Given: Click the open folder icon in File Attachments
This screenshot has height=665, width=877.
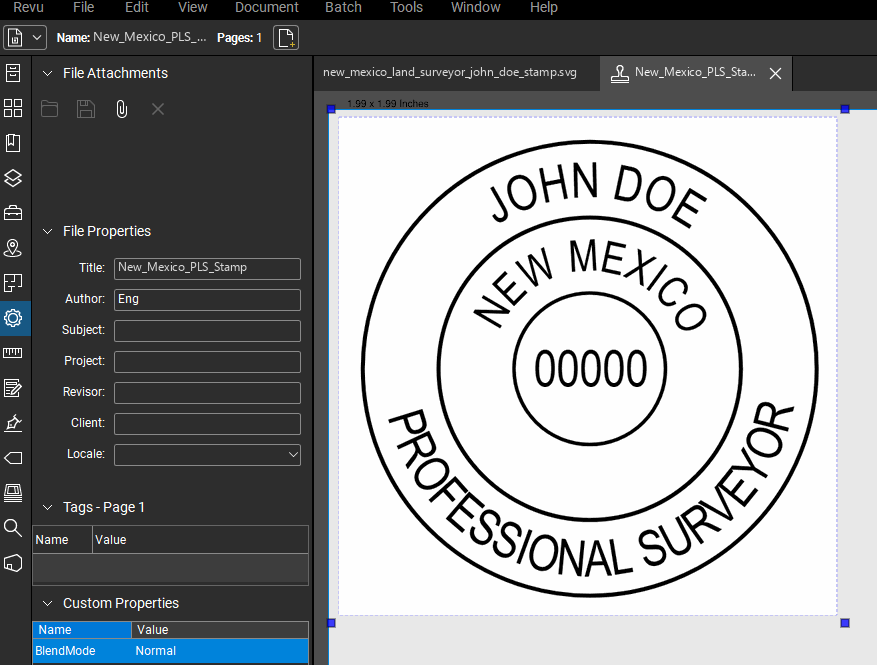Looking at the screenshot, I should [50, 109].
